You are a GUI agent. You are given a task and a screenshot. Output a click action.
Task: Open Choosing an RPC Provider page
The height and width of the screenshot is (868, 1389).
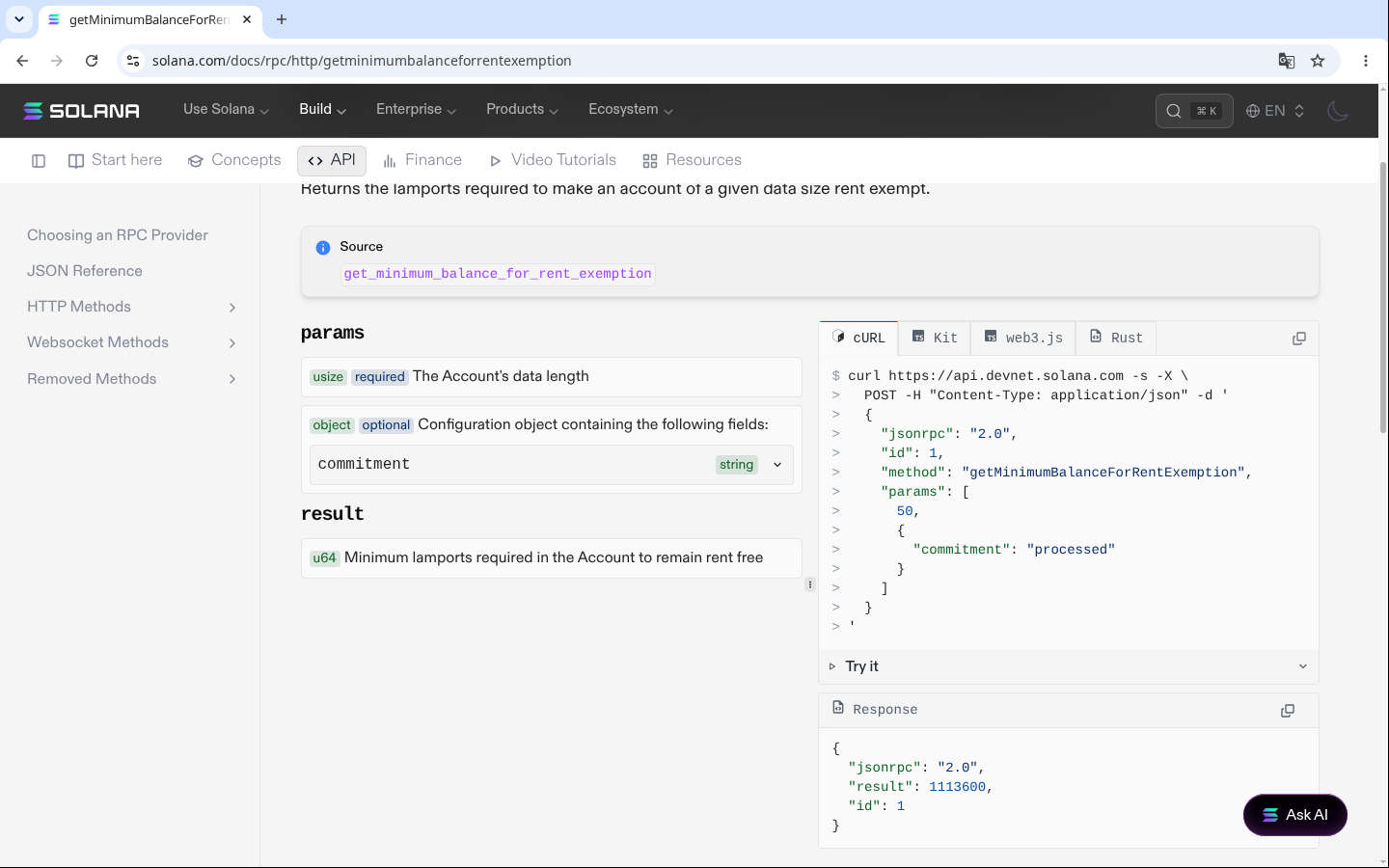[x=118, y=235]
